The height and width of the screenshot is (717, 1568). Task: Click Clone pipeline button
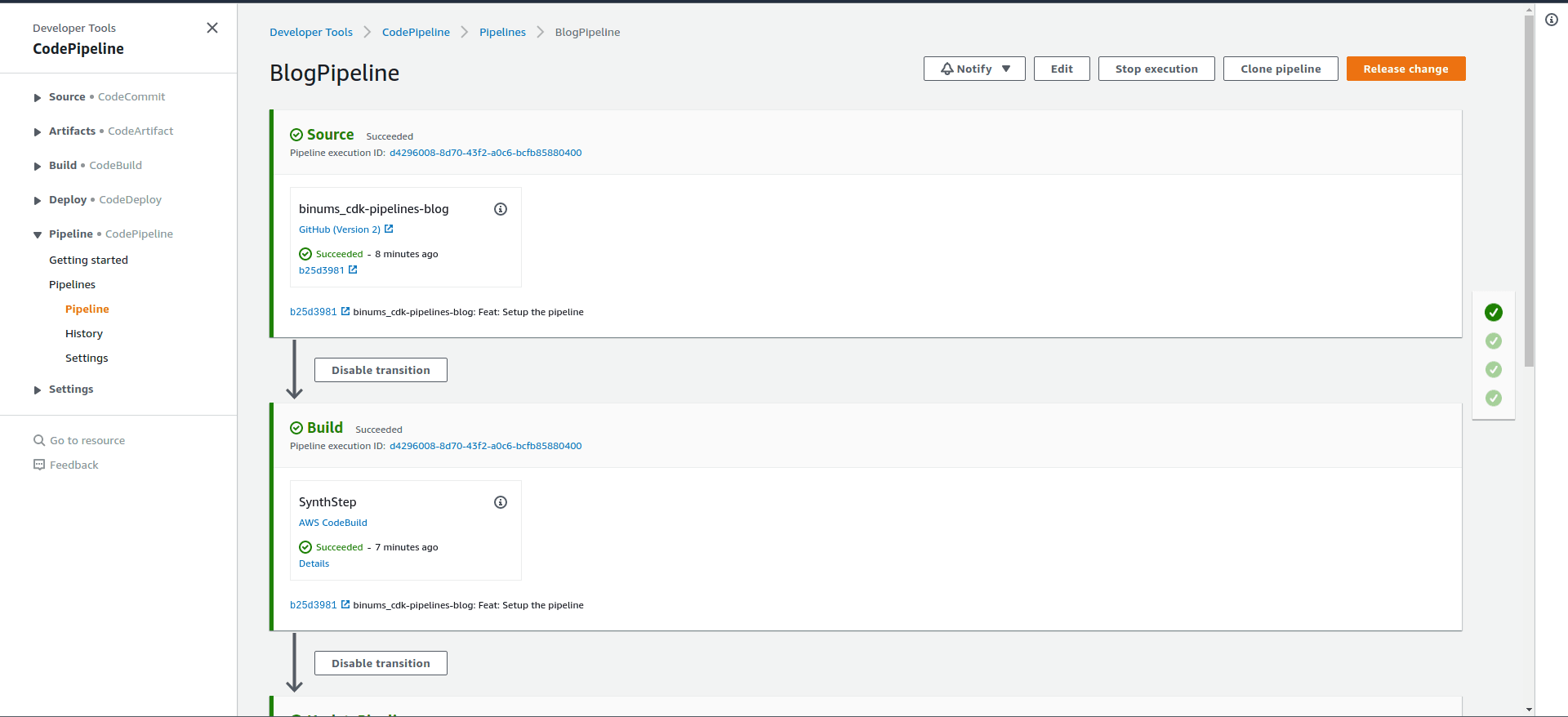tap(1281, 69)
